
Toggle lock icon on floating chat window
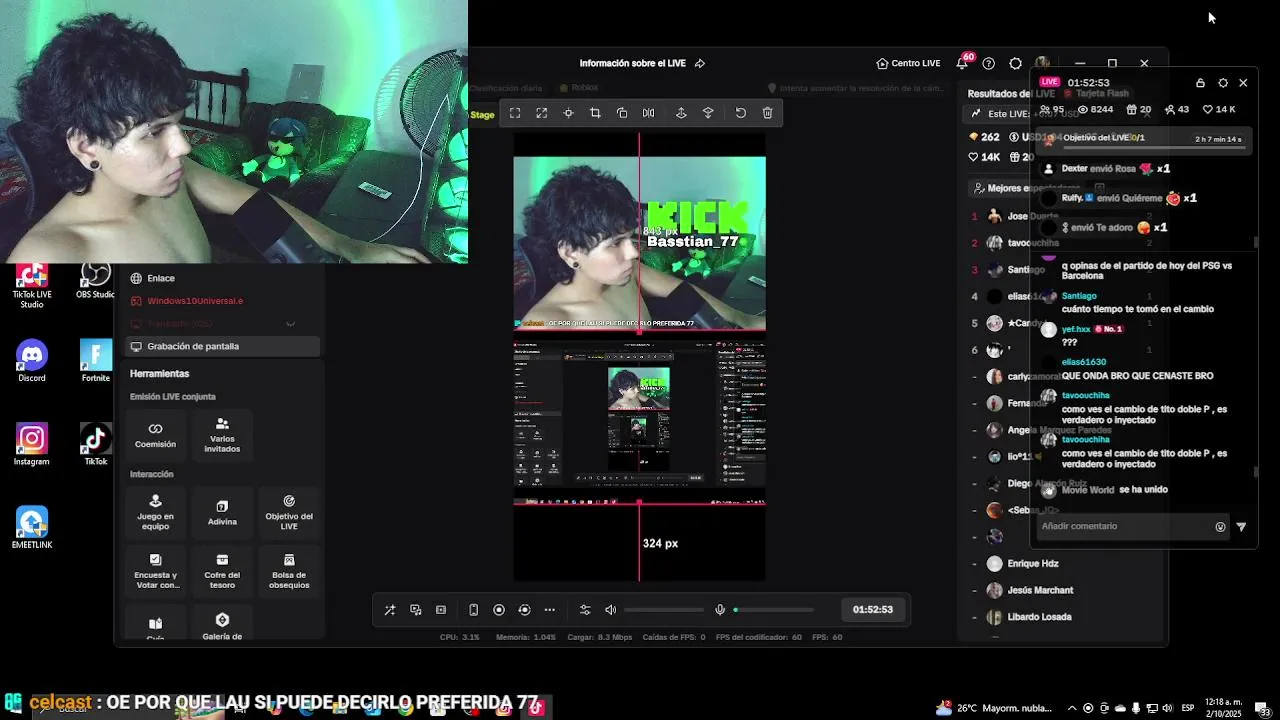coord(1200,83)
